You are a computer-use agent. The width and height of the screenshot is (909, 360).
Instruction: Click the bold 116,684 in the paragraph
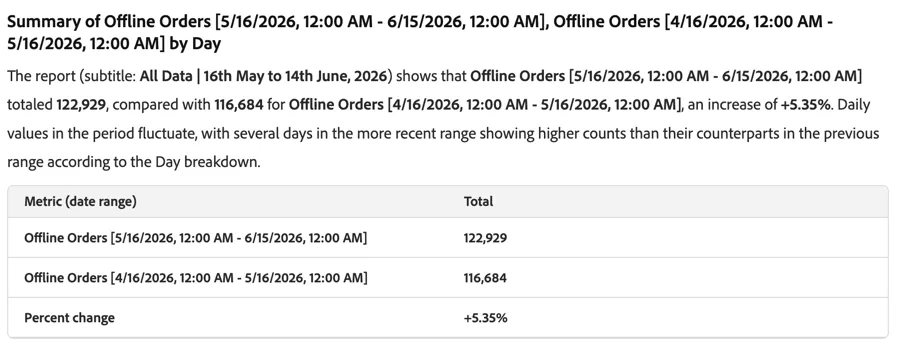click(x=239, y=105)
